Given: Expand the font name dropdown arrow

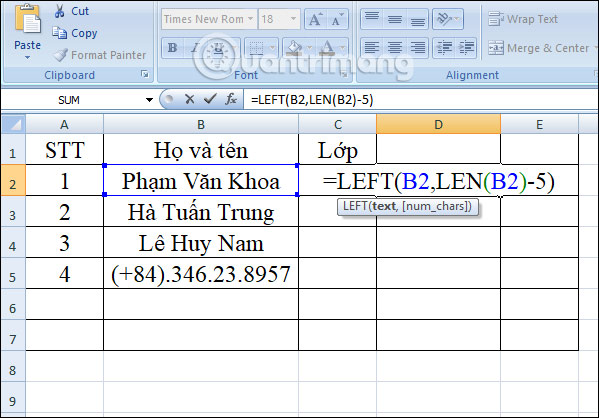Looking at the screenshot, I should coord(251,19).
